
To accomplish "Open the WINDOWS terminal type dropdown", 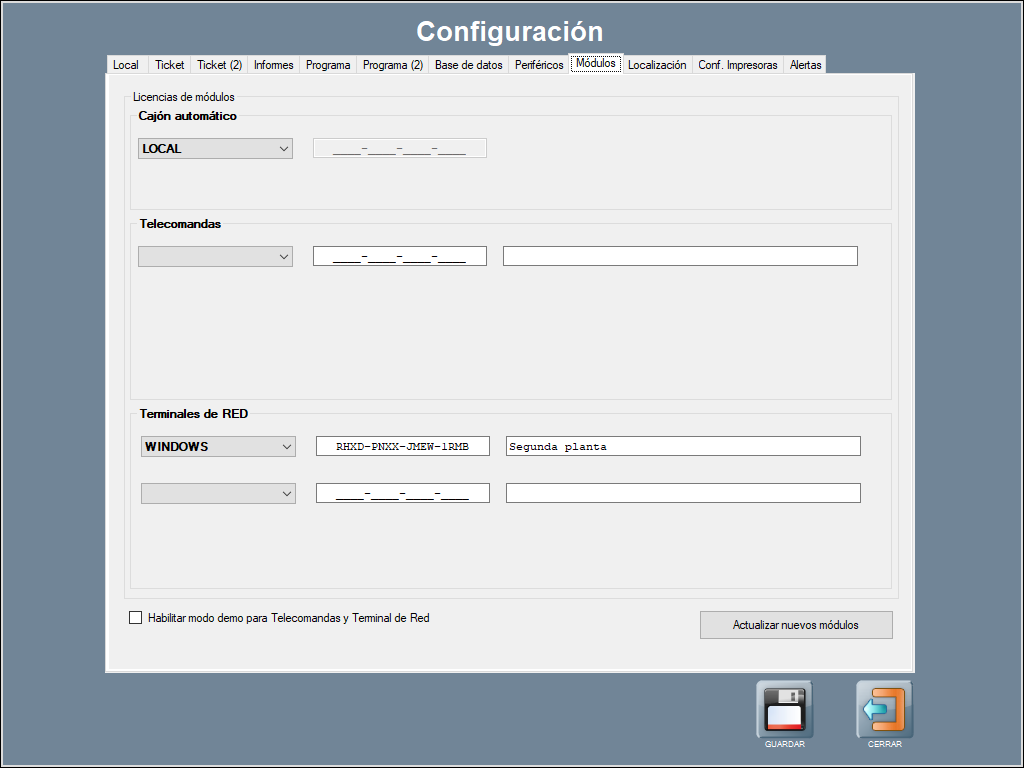I will coord(218,446).
